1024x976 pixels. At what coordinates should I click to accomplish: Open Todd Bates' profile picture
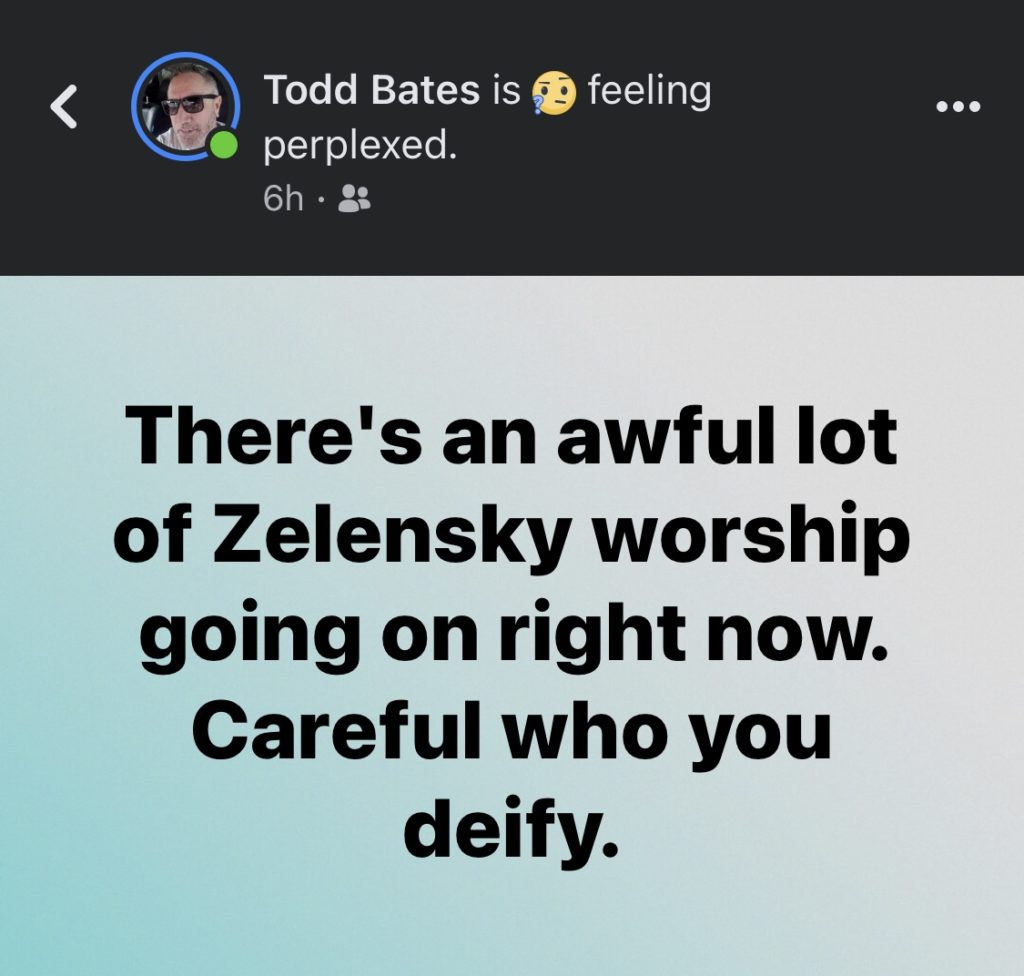click(x=186, y=104)
